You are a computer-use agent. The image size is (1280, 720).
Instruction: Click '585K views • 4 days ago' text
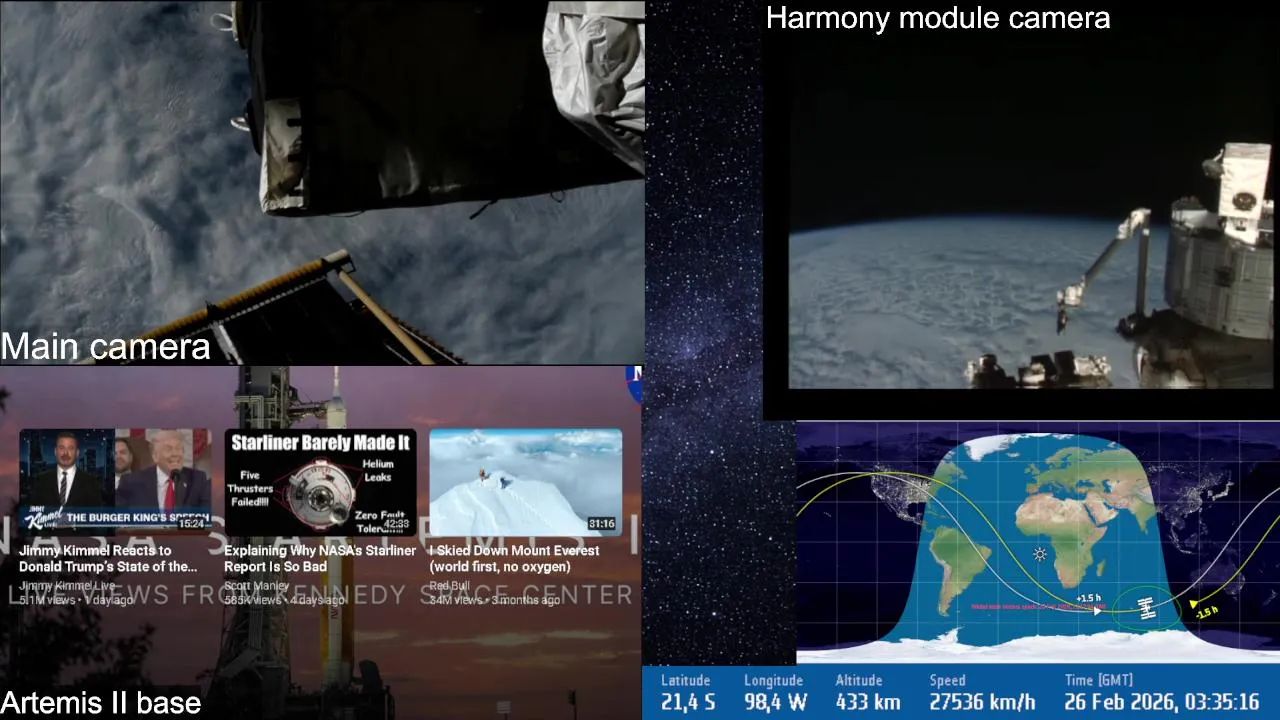(284, 600)
